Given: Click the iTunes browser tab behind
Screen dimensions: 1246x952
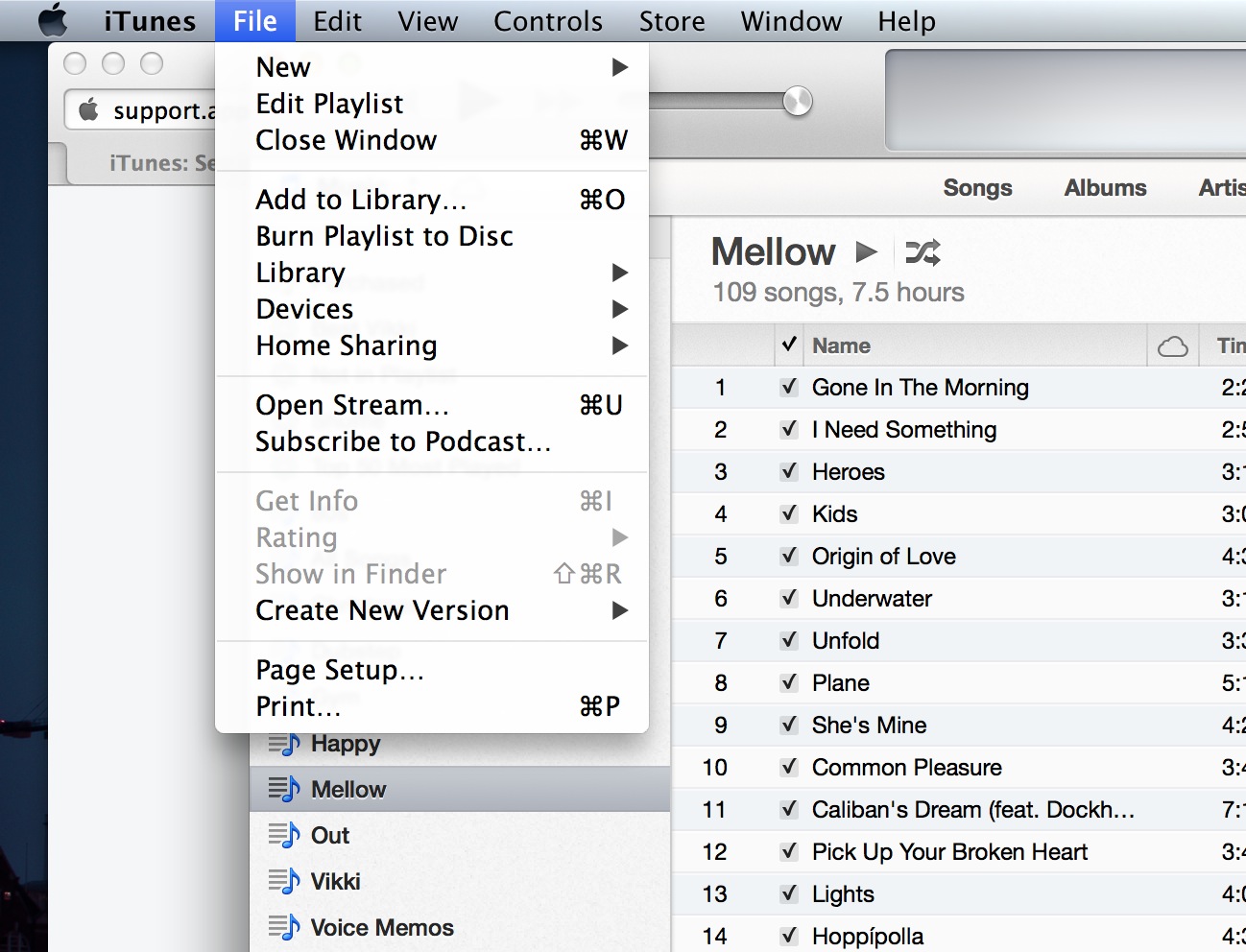Looking at the screenshot, I should (x=141, y=163).
